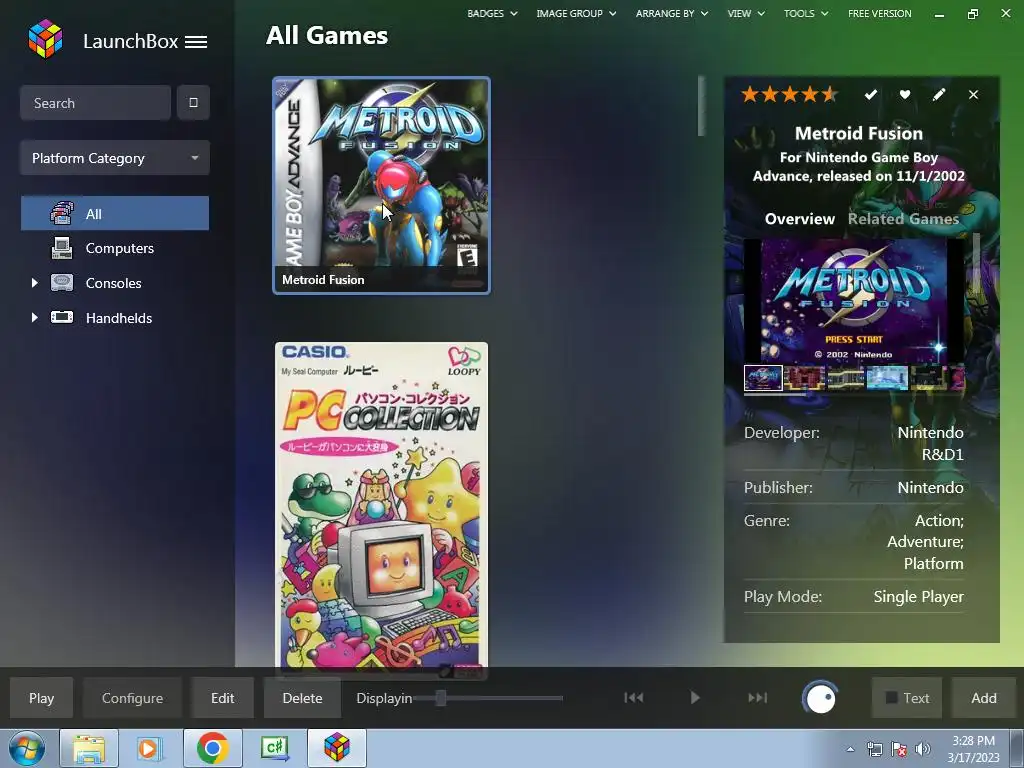The image size is (1024, 768).
Task: Click the image size slider handle
Action: (441, 698)
